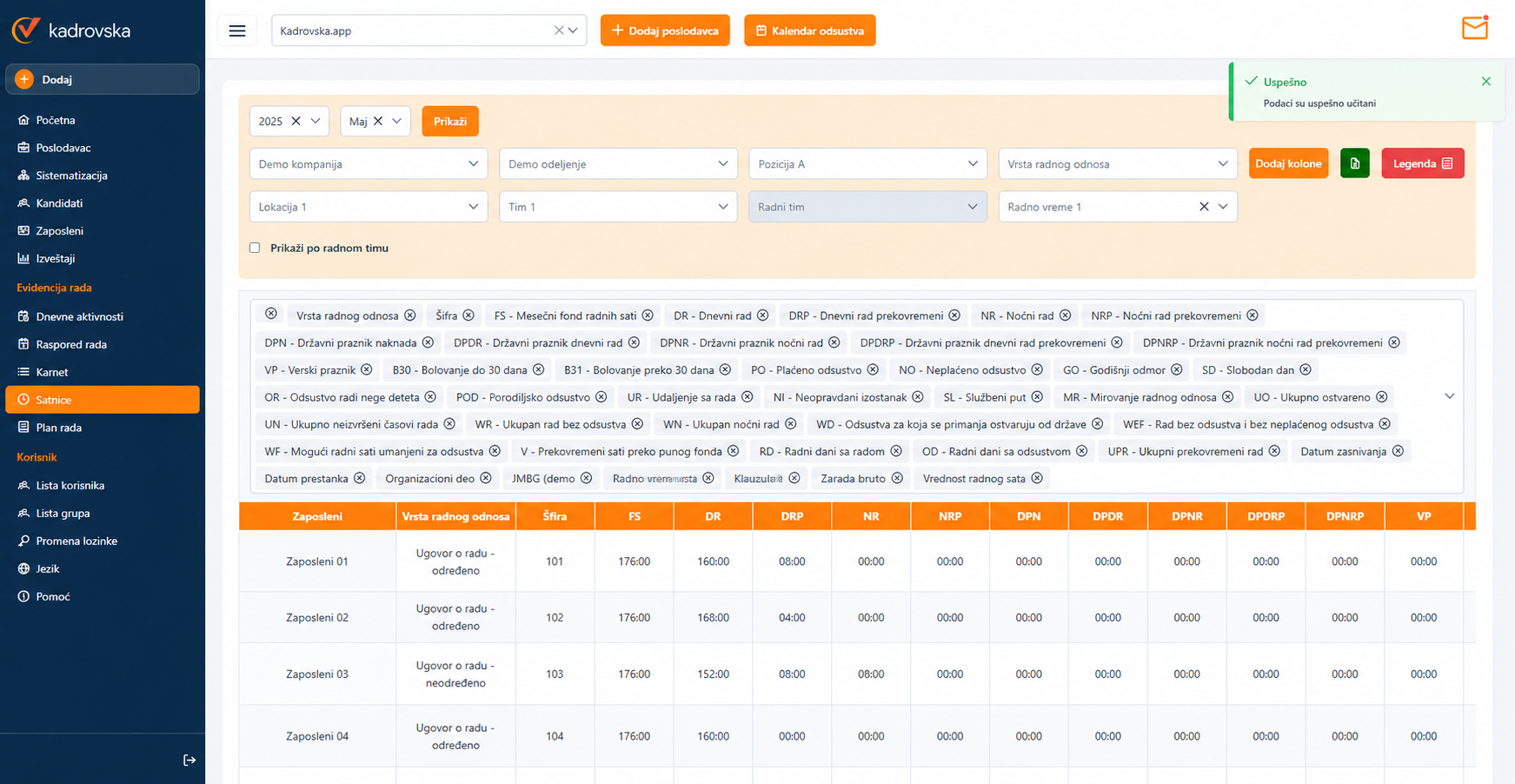Clear the Kadrovska.app employer field
The height and width of the screenshot is (784, 1515).
point(559,30)
